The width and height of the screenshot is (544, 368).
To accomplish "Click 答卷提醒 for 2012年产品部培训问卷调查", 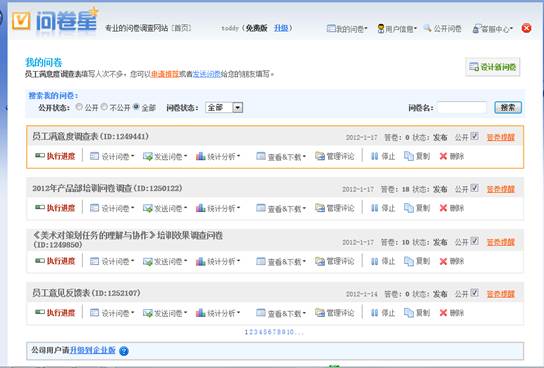I will (501, 189).
